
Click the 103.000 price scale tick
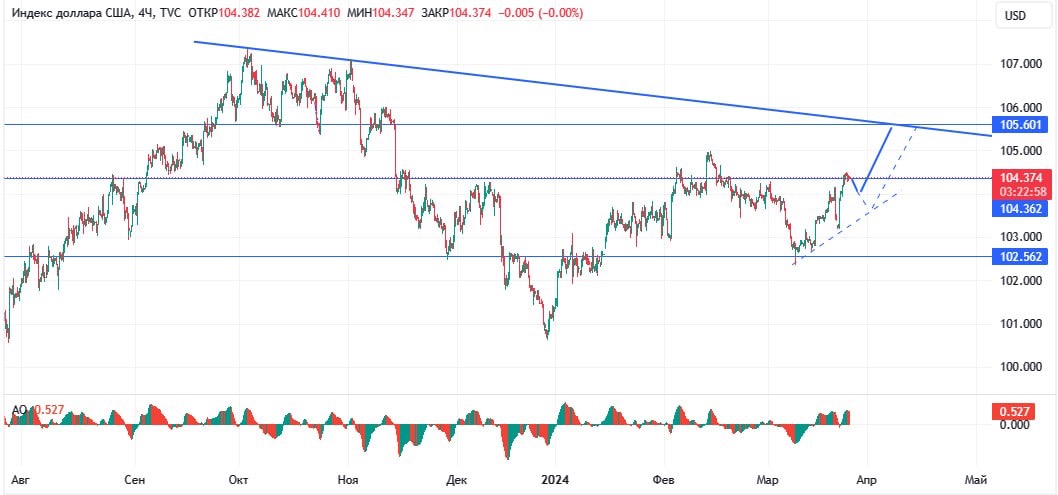point(1020,237)
